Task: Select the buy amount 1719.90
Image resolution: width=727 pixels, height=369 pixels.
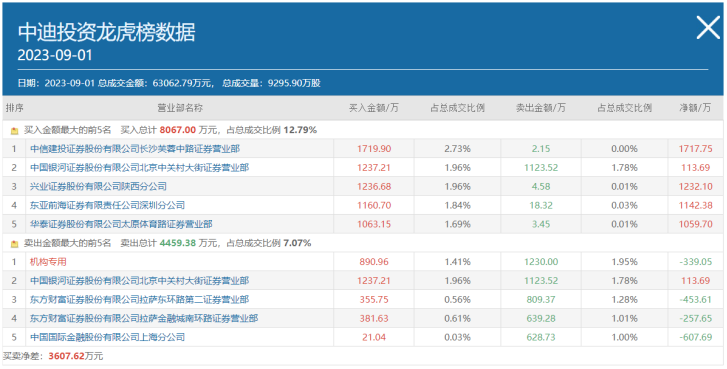Action: (374, 149)
